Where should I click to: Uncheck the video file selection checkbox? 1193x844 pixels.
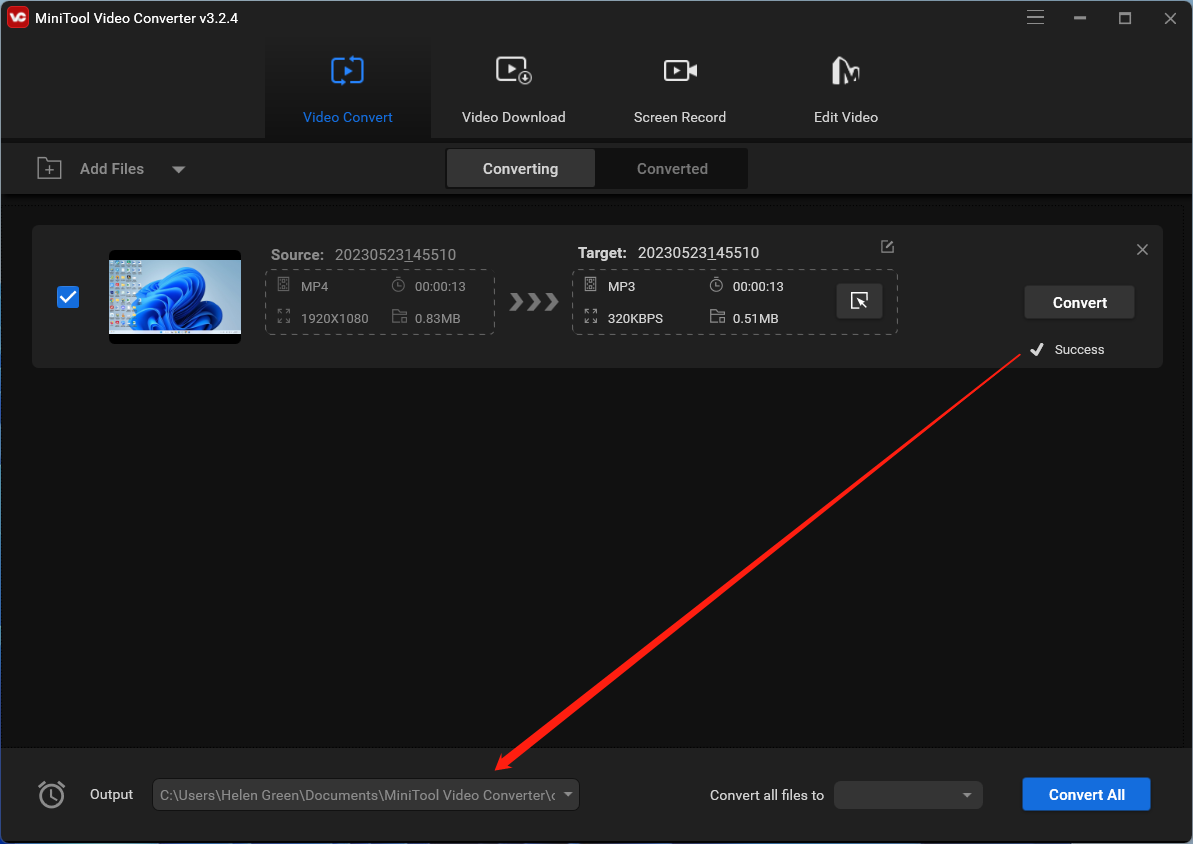click(x=68, y=297)
